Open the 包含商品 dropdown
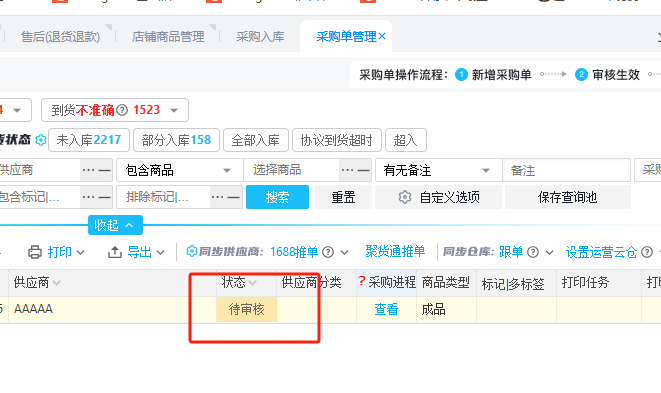 coord(180,170)
